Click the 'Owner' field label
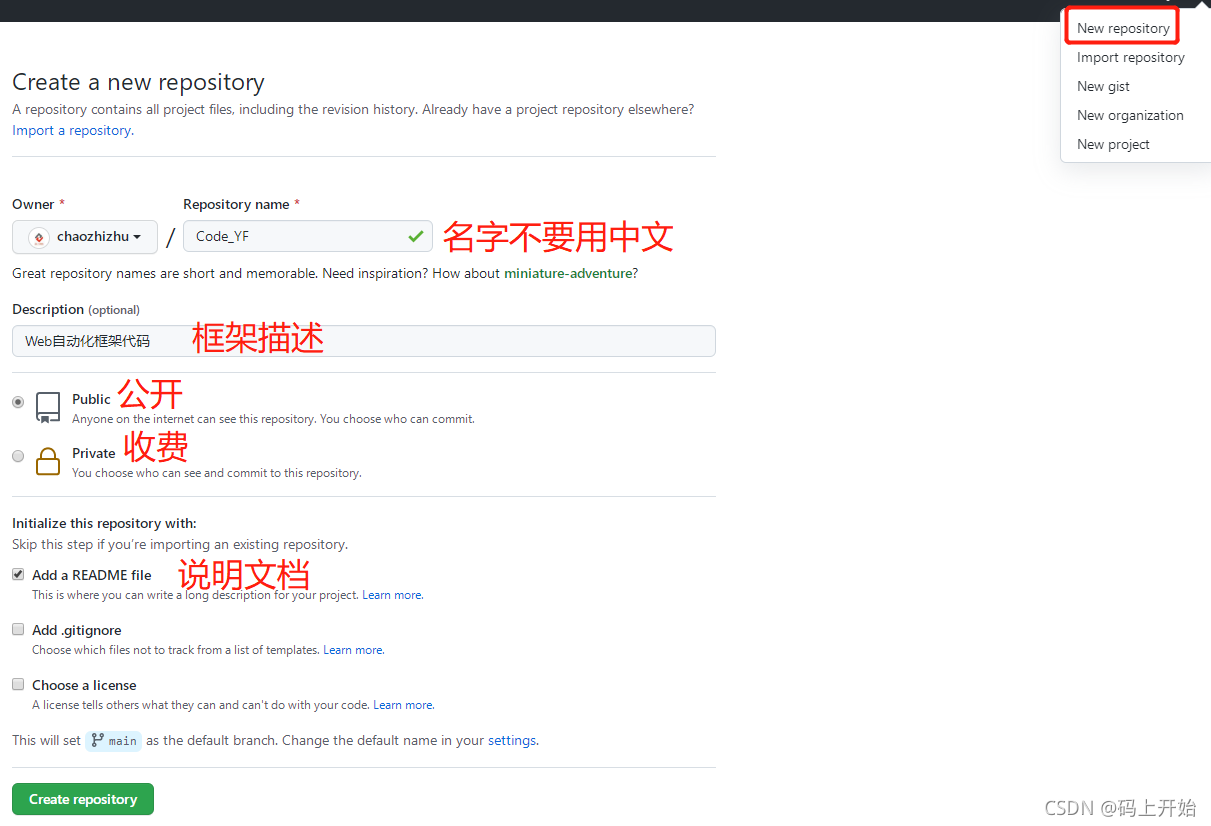The image size is (1211, 826). 33,204
